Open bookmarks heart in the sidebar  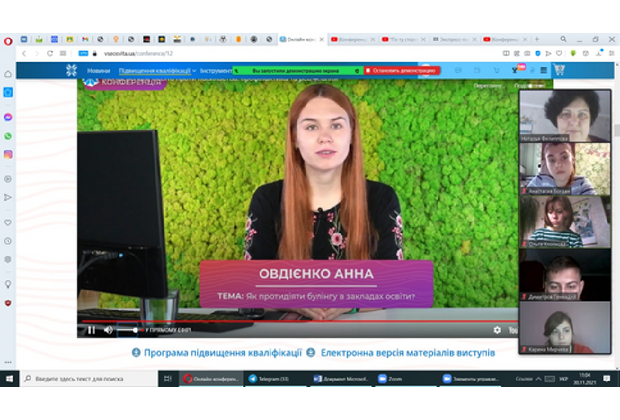(8, 223)
